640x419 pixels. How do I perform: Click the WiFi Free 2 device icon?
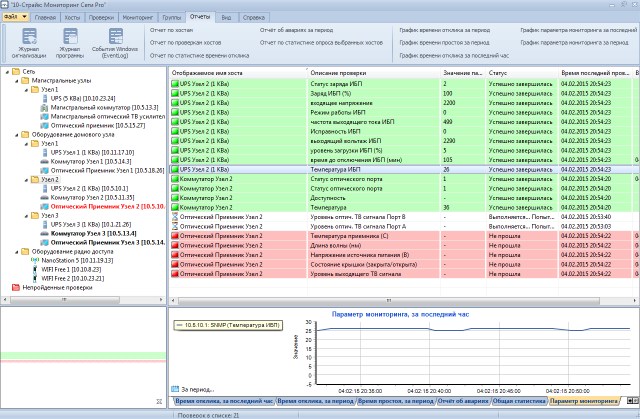point(36,278)
